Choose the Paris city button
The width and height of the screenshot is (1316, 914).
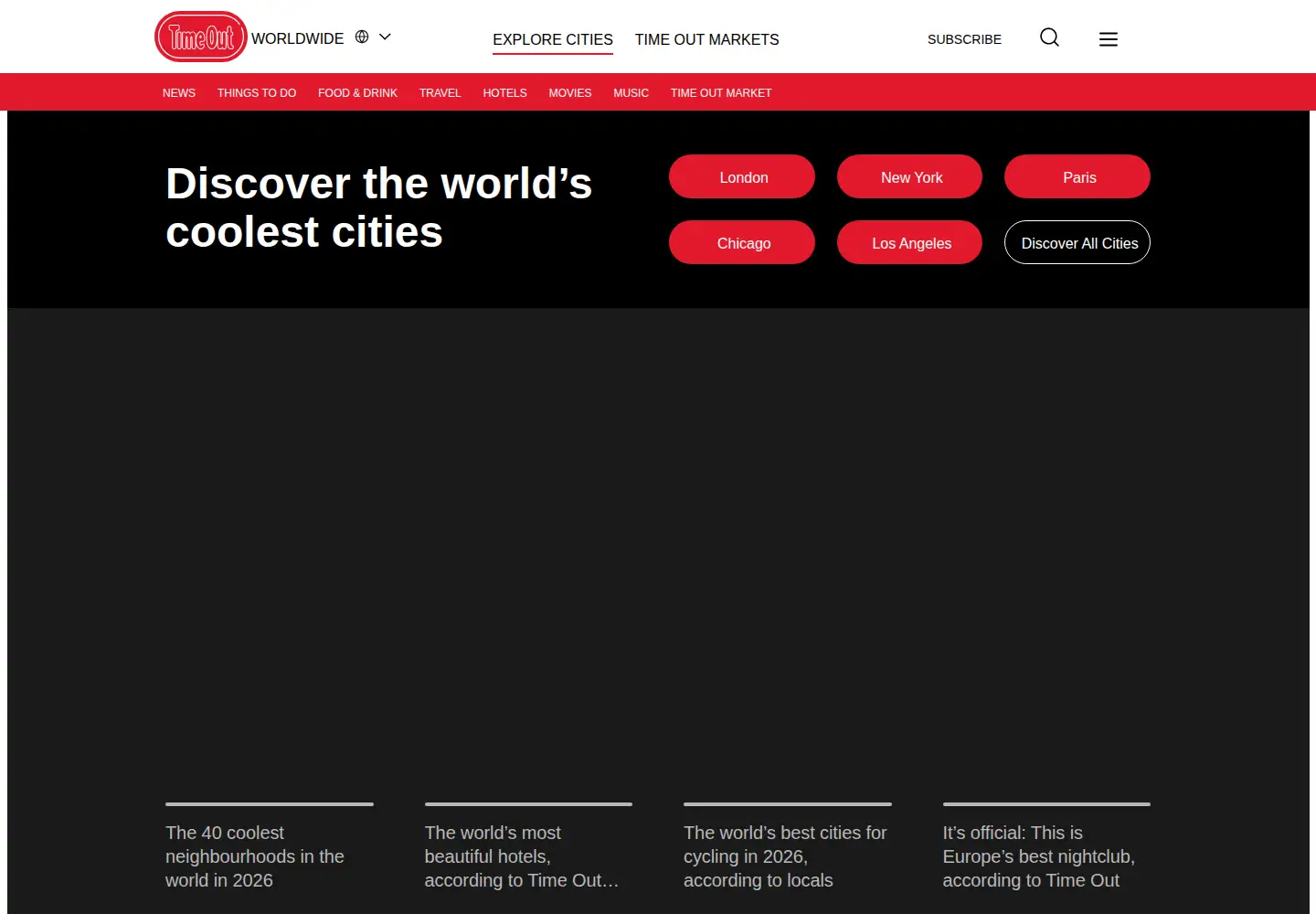click(x=1077, y=176)
